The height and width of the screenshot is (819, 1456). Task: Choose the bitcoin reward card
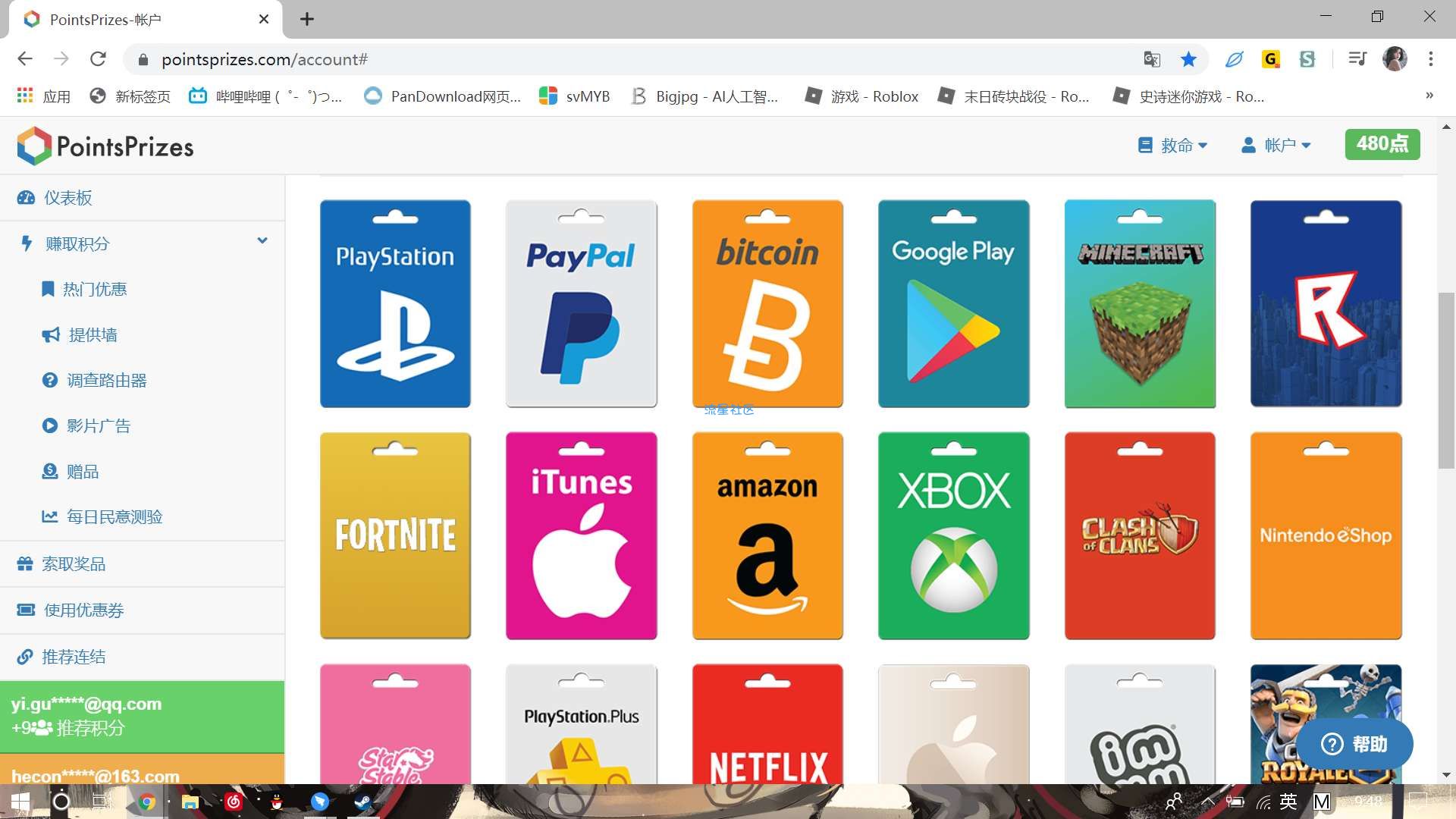[767, 303]
